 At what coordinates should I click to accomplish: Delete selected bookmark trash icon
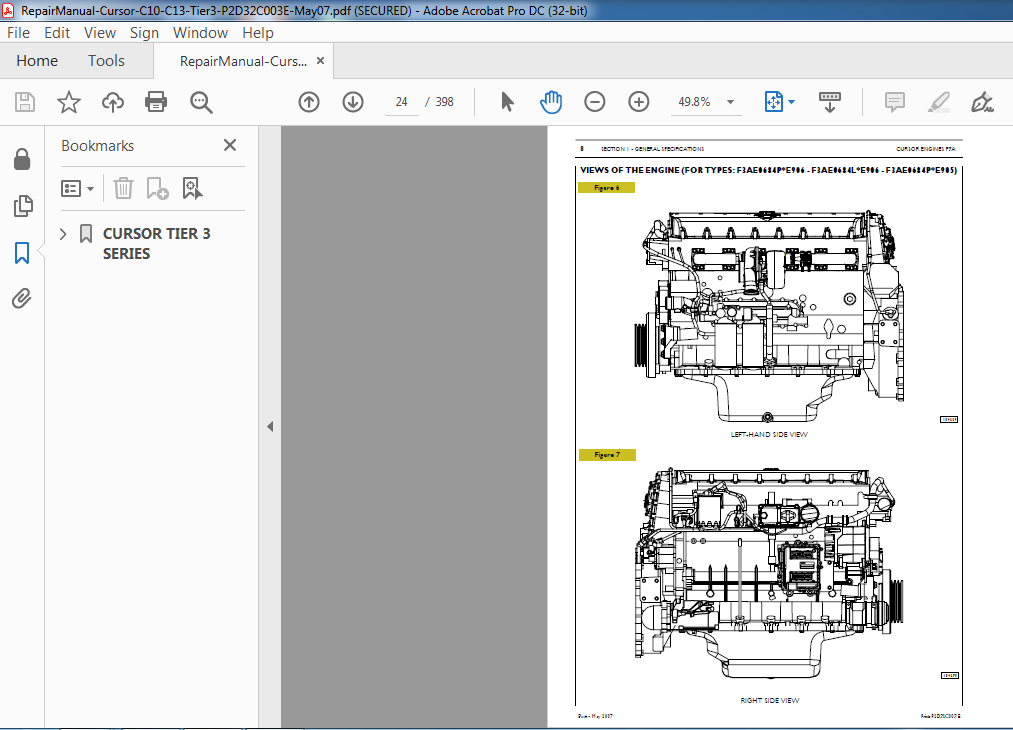[123, 189]
